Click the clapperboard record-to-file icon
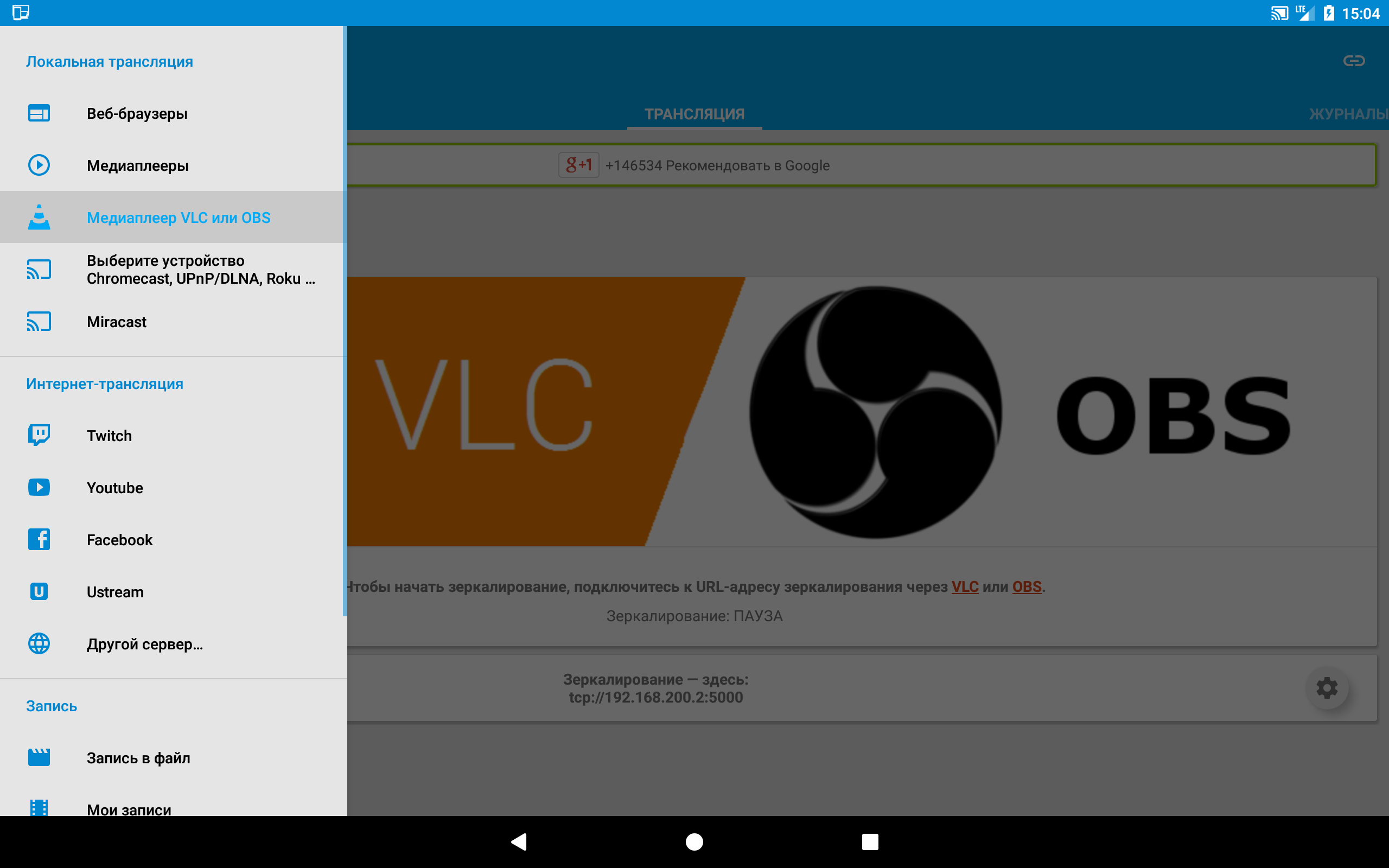Screen dimensions: 1389x868 click(x=39, y=757)
